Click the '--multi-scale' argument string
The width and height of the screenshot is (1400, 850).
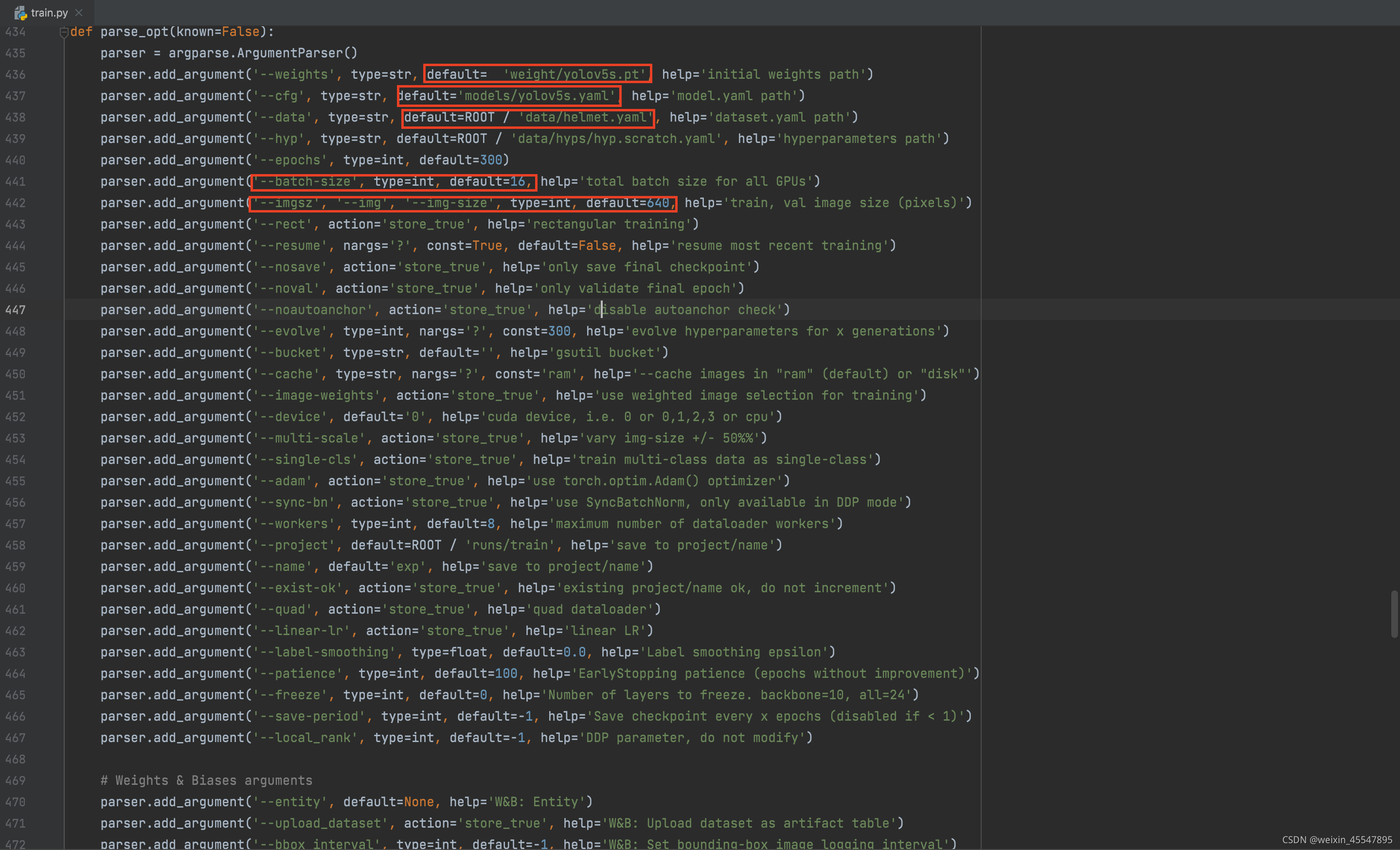[x=309, y=438]
